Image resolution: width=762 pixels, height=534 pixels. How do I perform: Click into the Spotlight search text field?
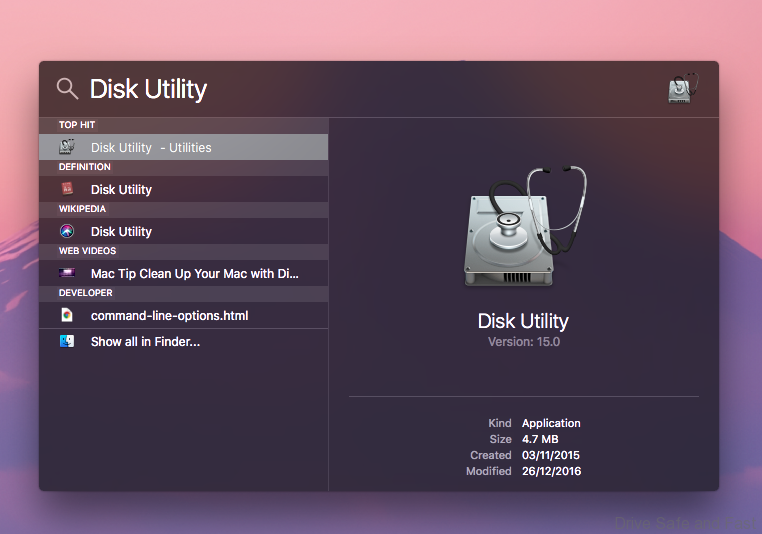pyautogui.click(x=350, y=89)
